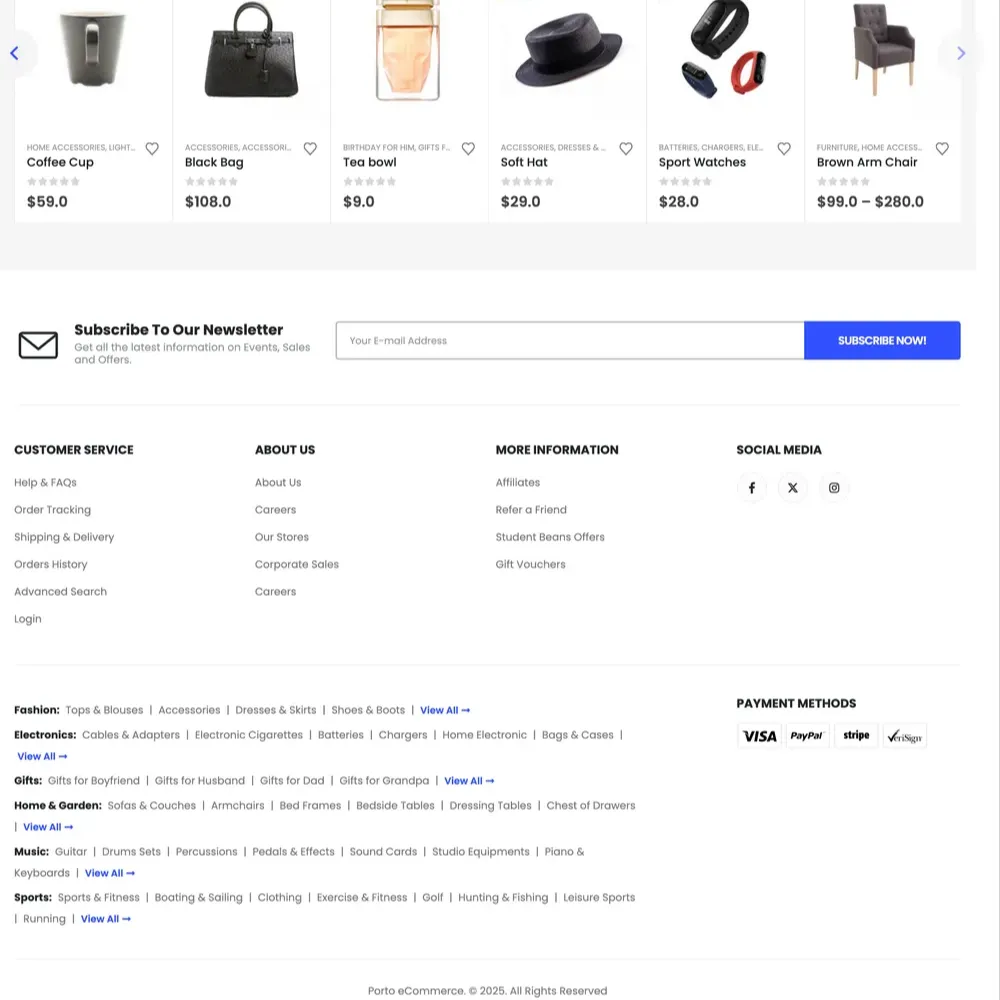
Task: Expand Fashion categories via View All
Action: pyautogui.click(x=445, y=710)
